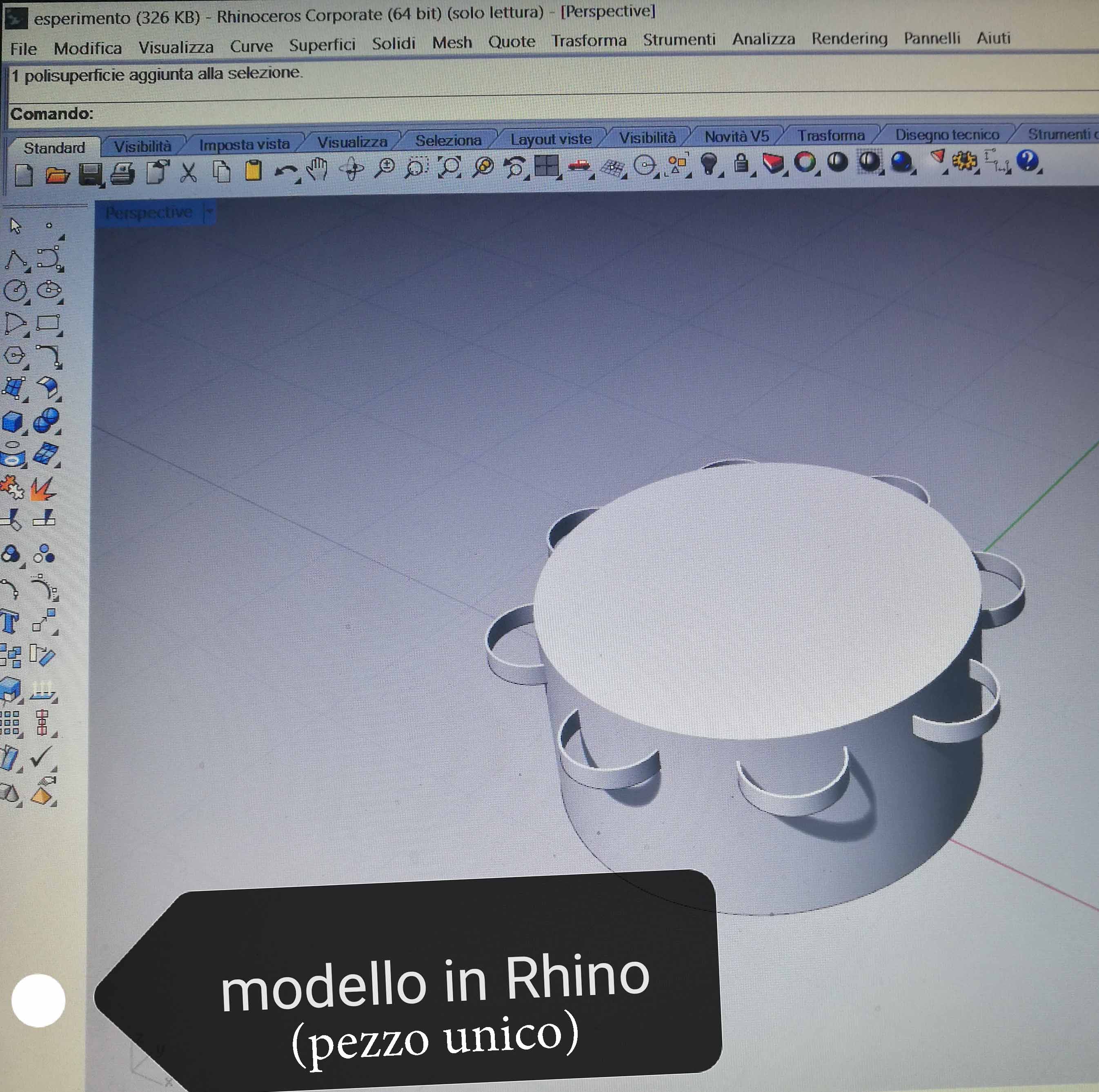Switch to the Seleziona toolbar tab
The image size is (1099, 1092).
coord(448,140)
